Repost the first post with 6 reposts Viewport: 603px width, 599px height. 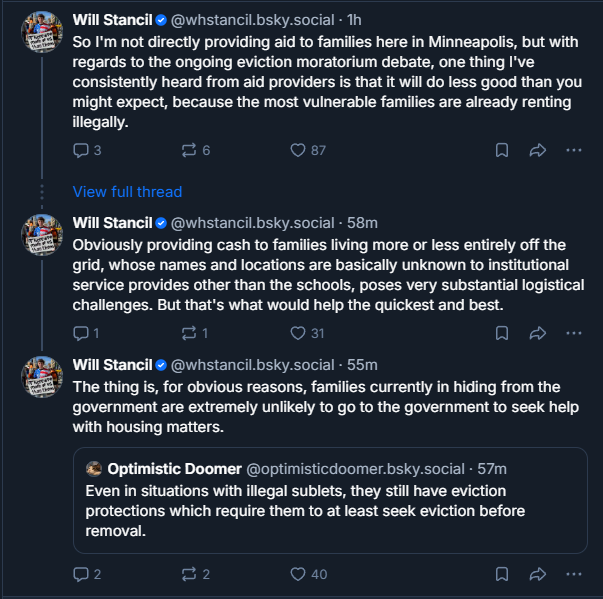tap(196, 150)
